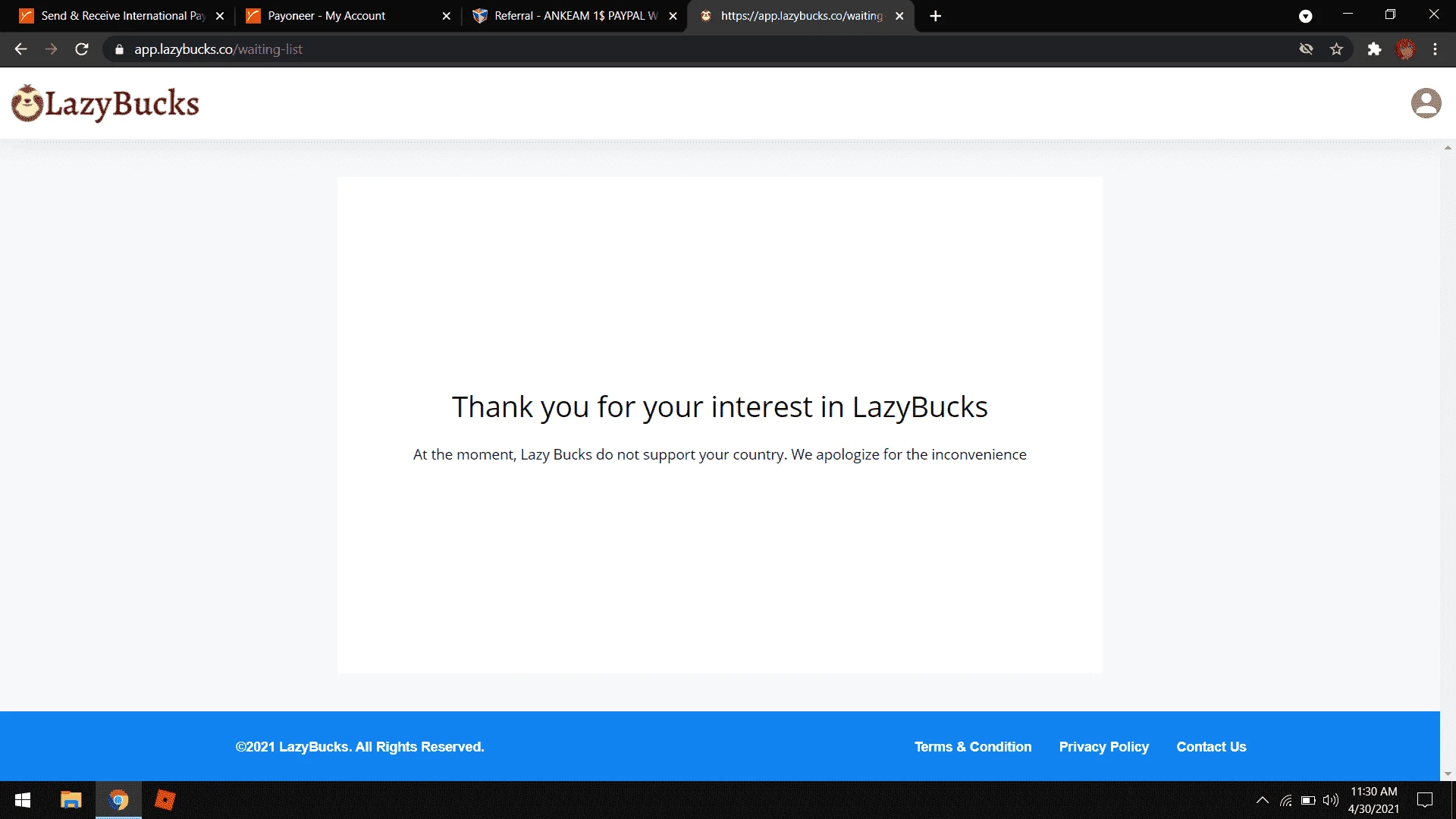Click the LazyBucks sloth logo

tap(105, 103)
